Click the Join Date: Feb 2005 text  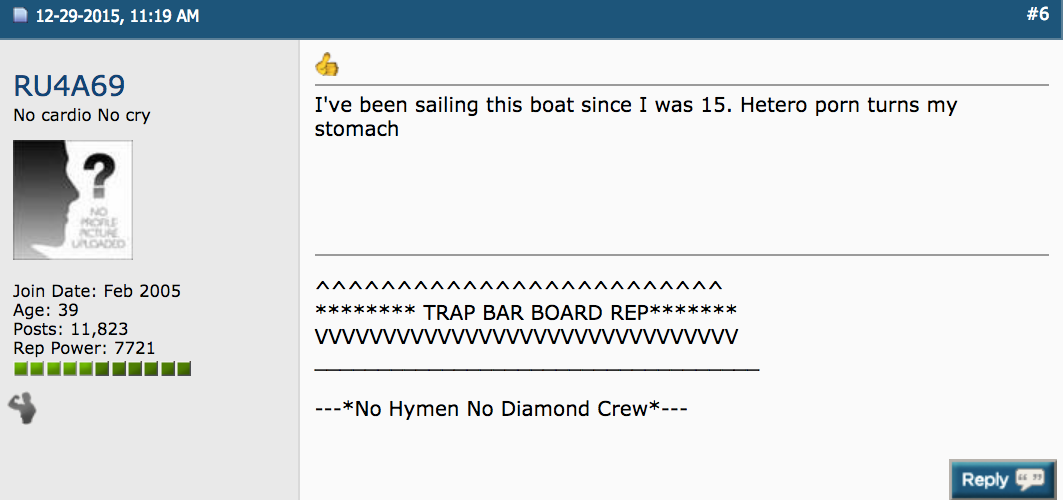coord(97,291)
